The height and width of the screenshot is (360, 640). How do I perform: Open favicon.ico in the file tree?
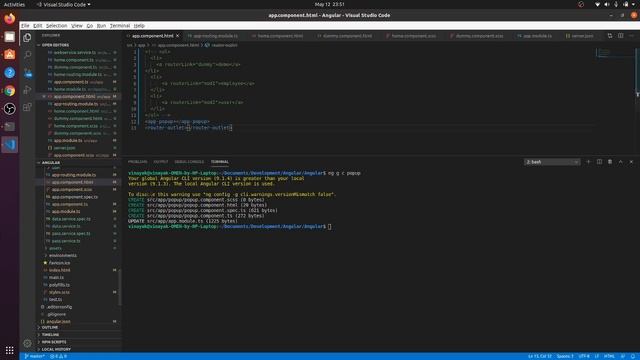pyautogui.click(x=60, y=263)
